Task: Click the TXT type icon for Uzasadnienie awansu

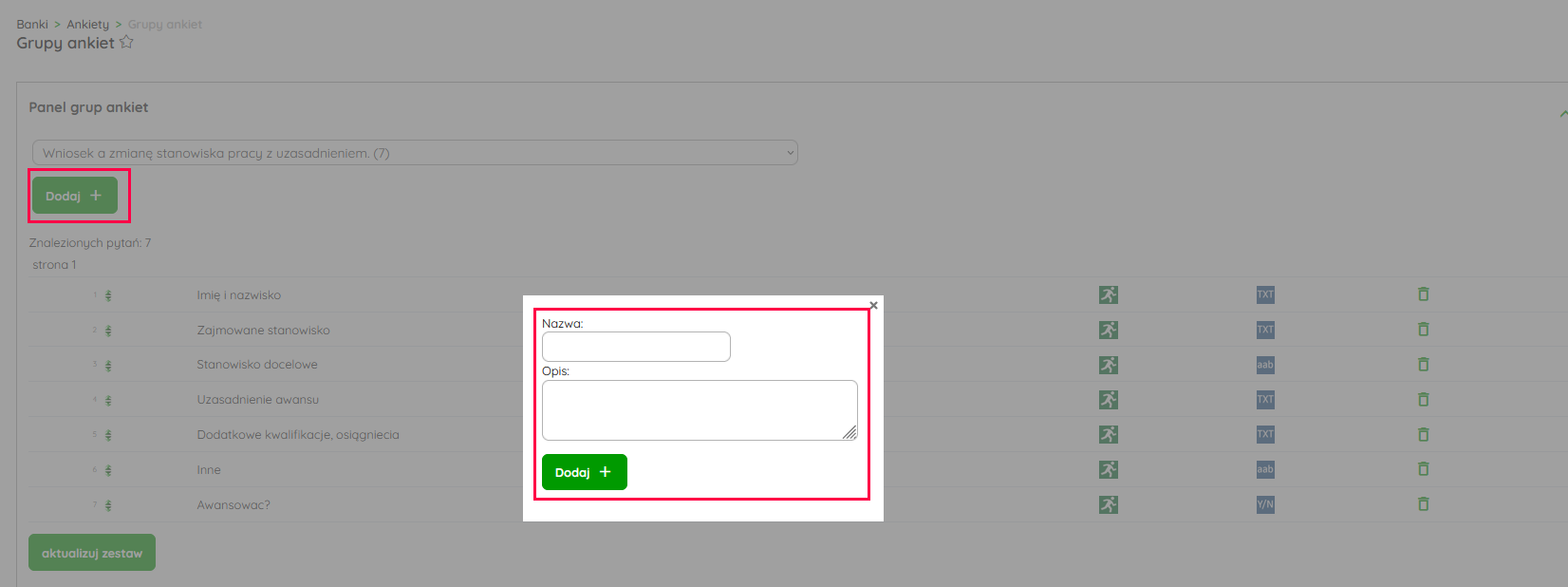Action: [x=1265, y=400]
